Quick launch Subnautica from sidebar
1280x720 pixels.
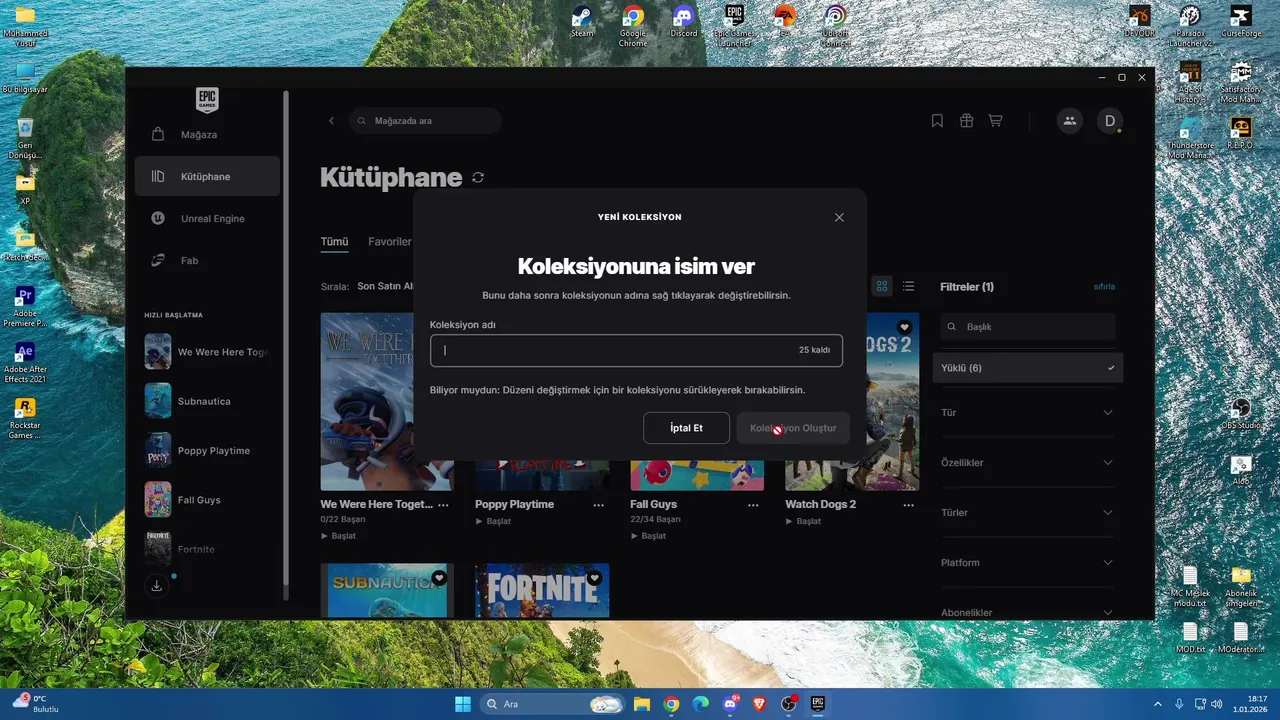pyautogui.click(x=207, y=401)
